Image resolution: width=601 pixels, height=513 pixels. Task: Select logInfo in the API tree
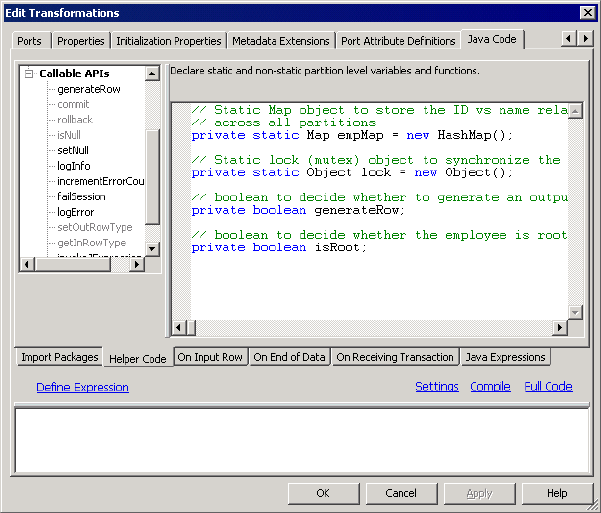point(74,166)
